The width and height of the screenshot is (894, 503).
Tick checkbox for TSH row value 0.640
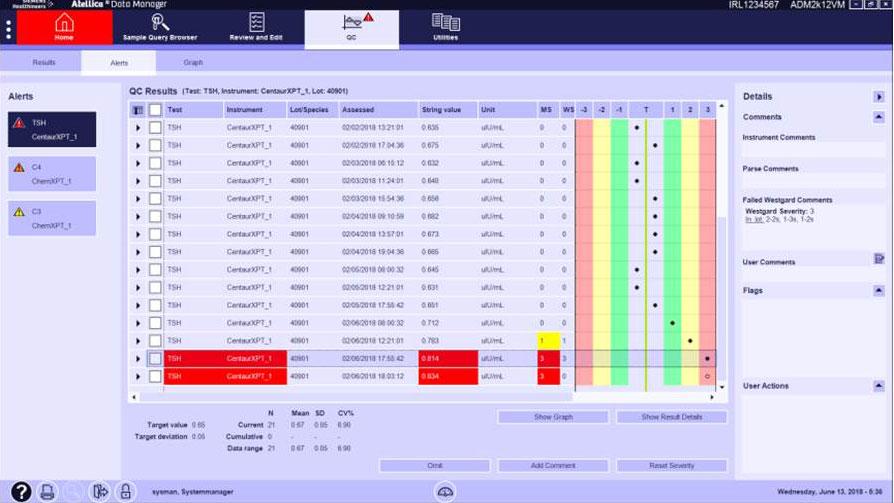pyautogui.click(x=155, y=181)
